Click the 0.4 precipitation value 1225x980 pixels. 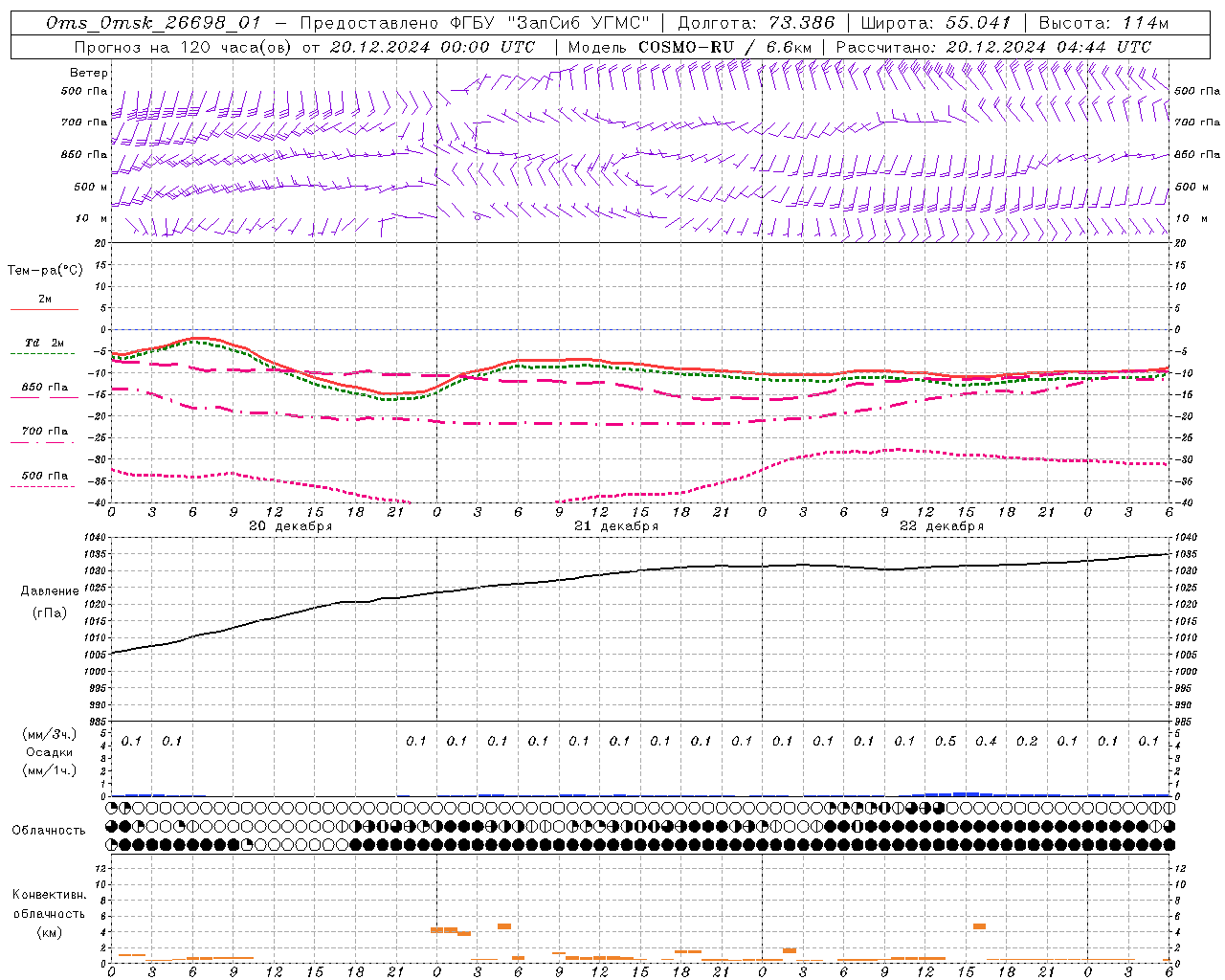pos(986,741)
